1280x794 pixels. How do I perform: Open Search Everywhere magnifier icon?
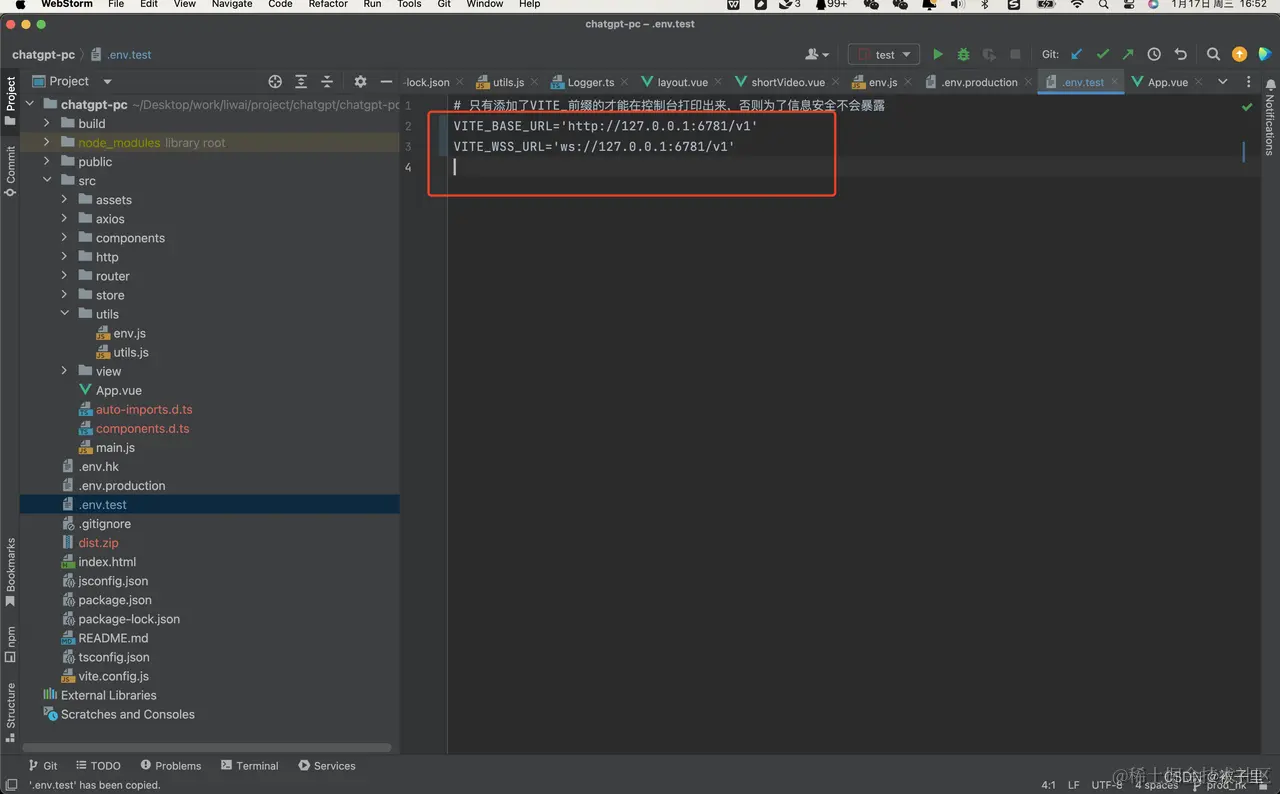coord(1213,55)
